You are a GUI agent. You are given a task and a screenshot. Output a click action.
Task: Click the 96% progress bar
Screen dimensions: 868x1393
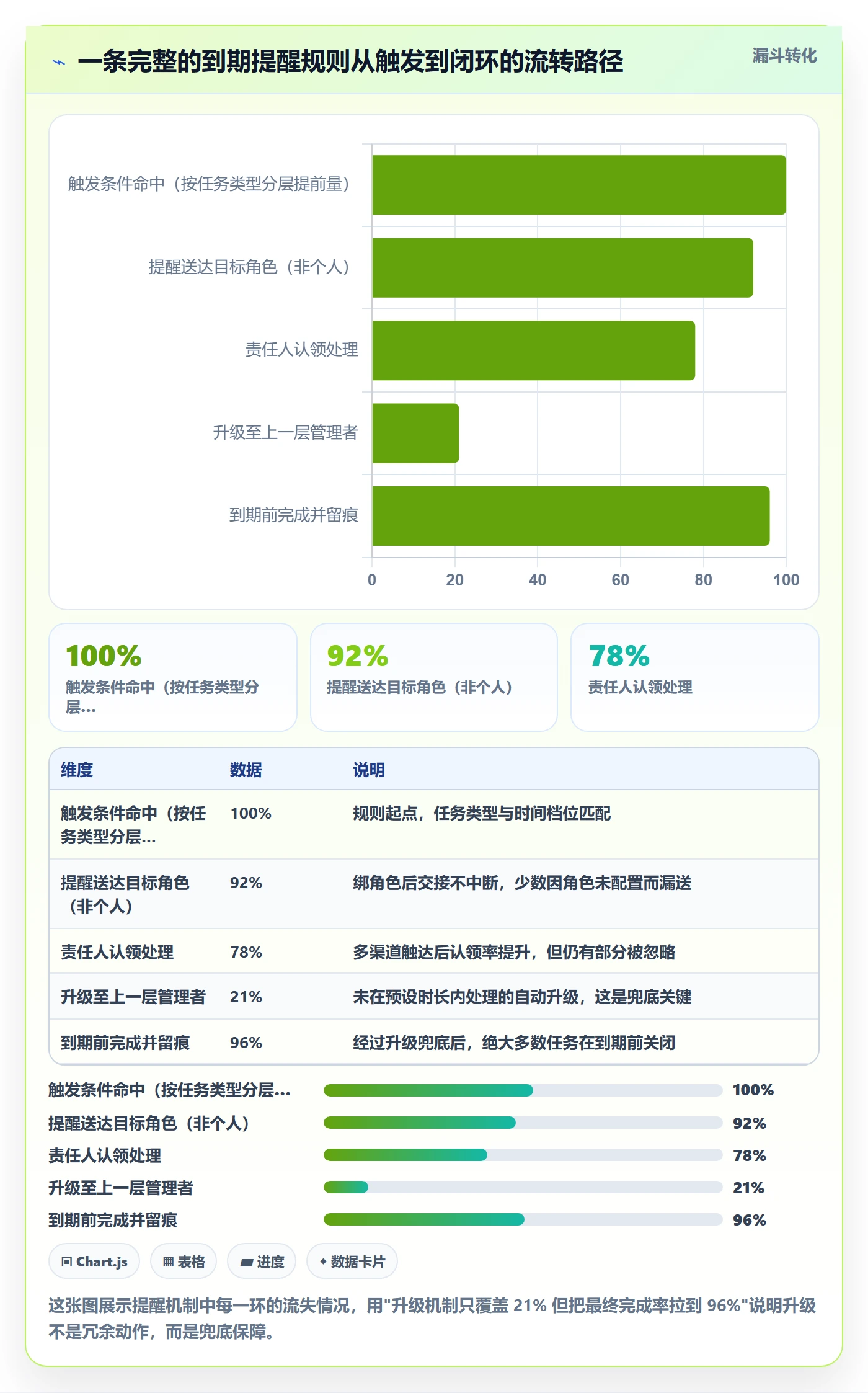point(523,1219)
